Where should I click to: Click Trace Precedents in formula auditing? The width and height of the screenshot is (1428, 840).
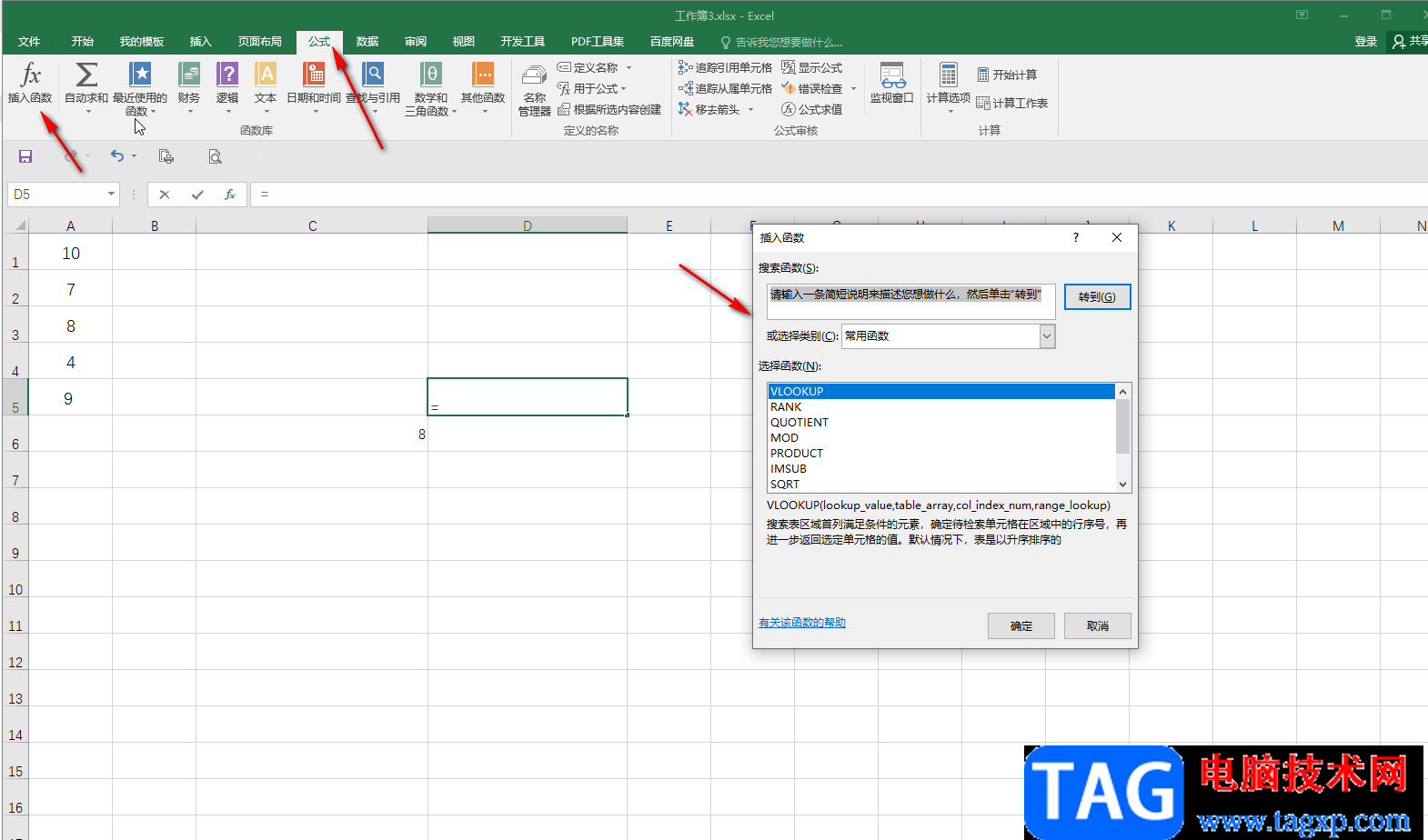coord(725,67)
